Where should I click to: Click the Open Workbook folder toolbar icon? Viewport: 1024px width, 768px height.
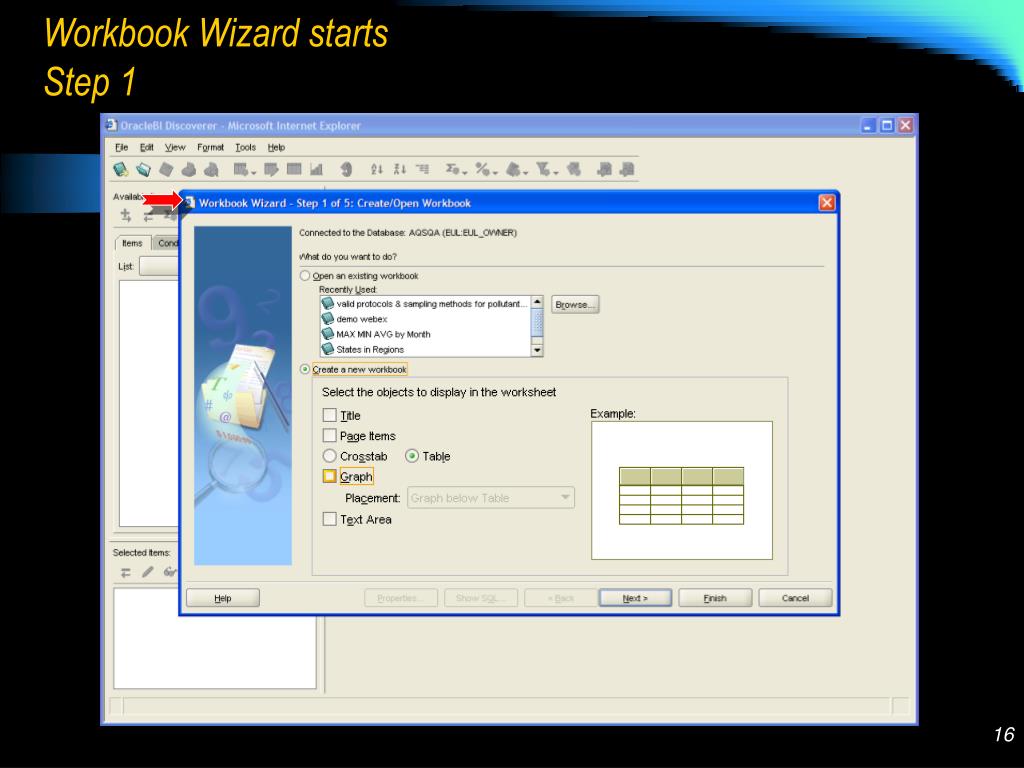(144, 170)
